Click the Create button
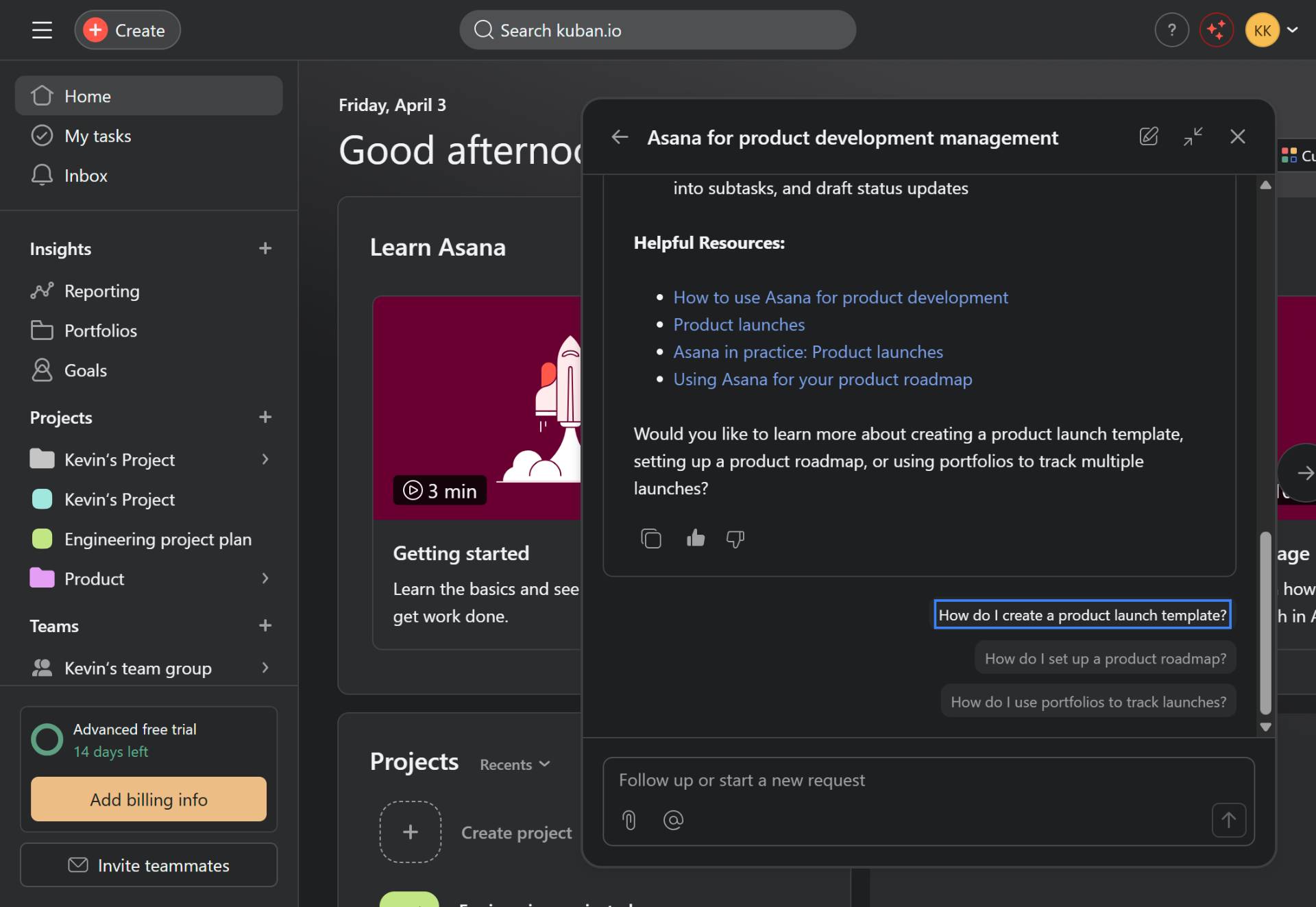The width and height of the screenshot is (1316, 907). 127,30
